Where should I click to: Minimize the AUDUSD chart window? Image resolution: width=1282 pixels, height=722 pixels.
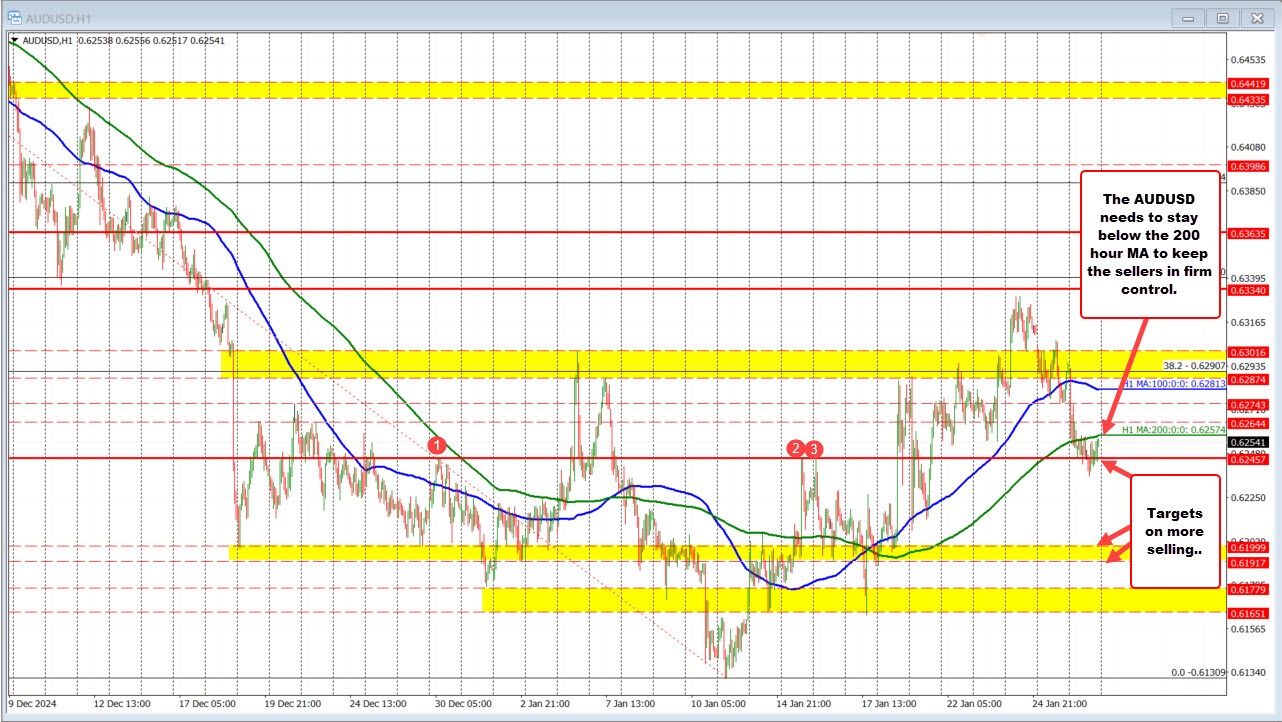click(1187, 17)
